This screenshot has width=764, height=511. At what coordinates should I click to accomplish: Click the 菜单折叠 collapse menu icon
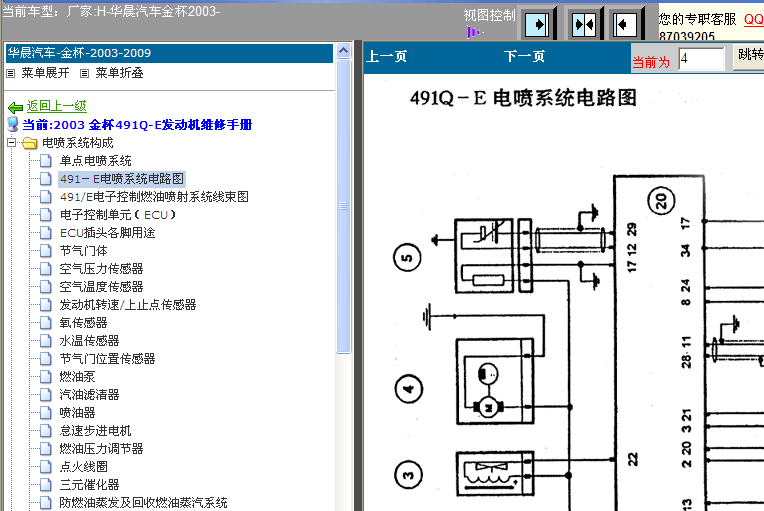pyautogui.click(x=84, y=74)
